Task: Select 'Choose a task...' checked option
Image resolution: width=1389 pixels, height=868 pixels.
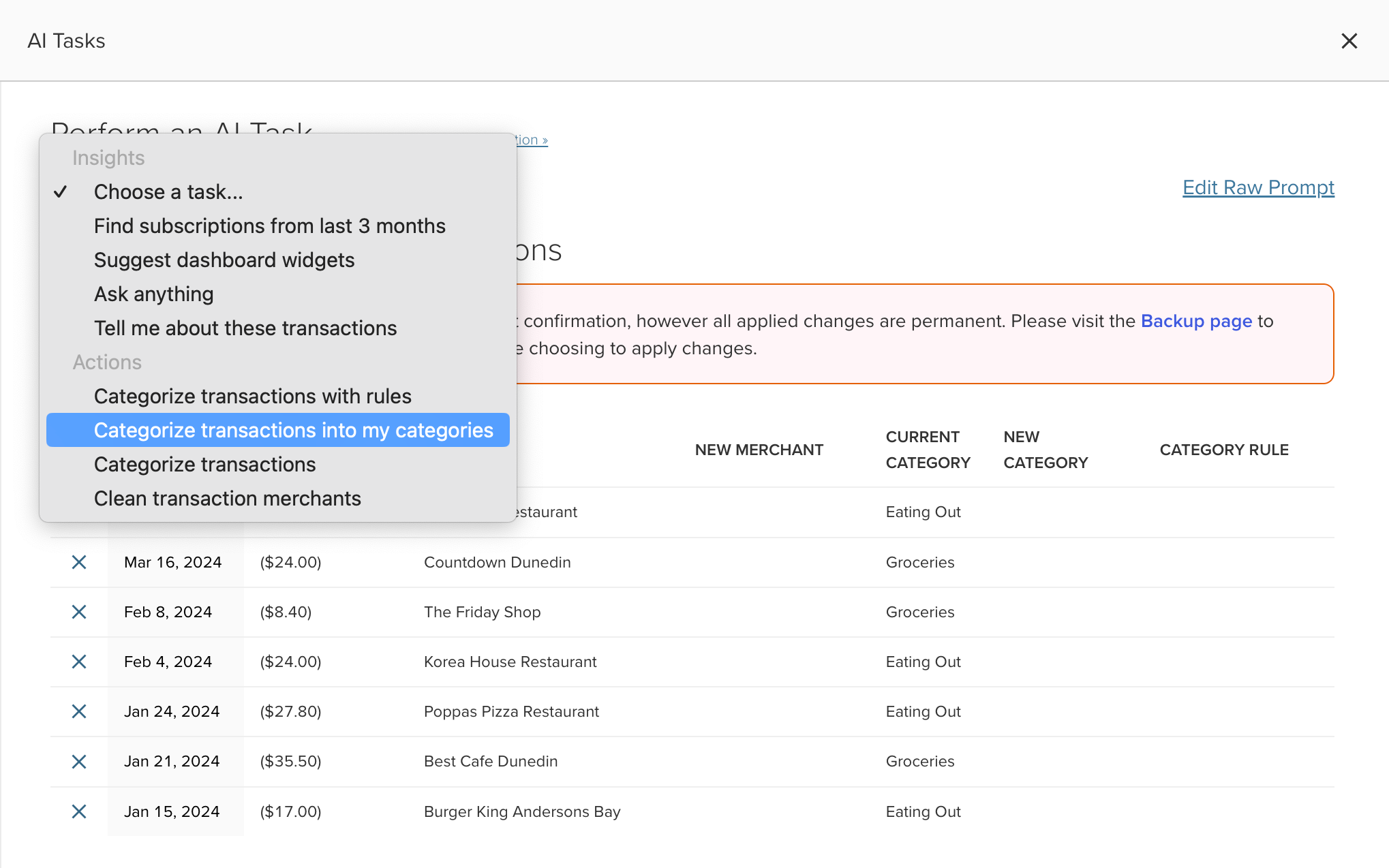Action: pos(168,192)
